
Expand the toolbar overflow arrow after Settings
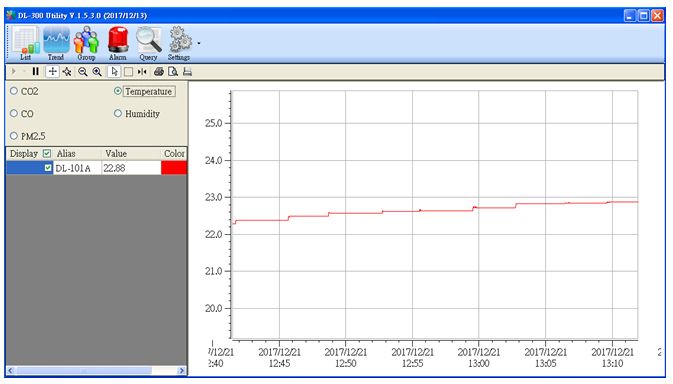click(199, 43)
